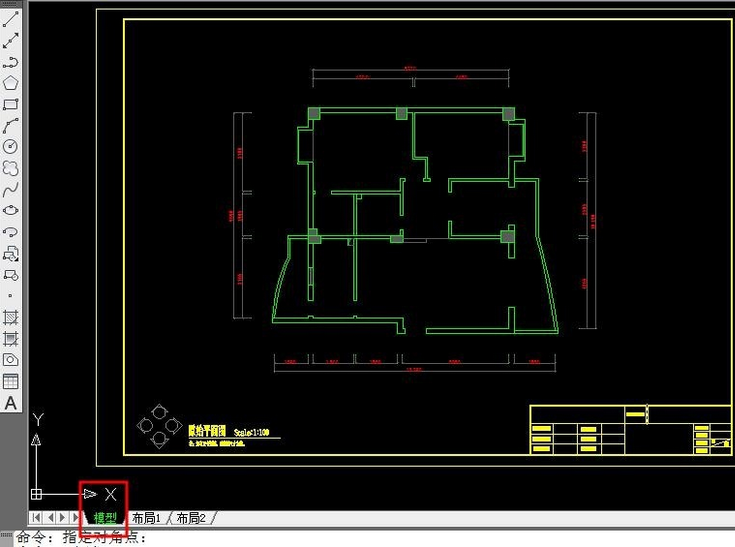Select the Construction Line tool

coord(11,40)
